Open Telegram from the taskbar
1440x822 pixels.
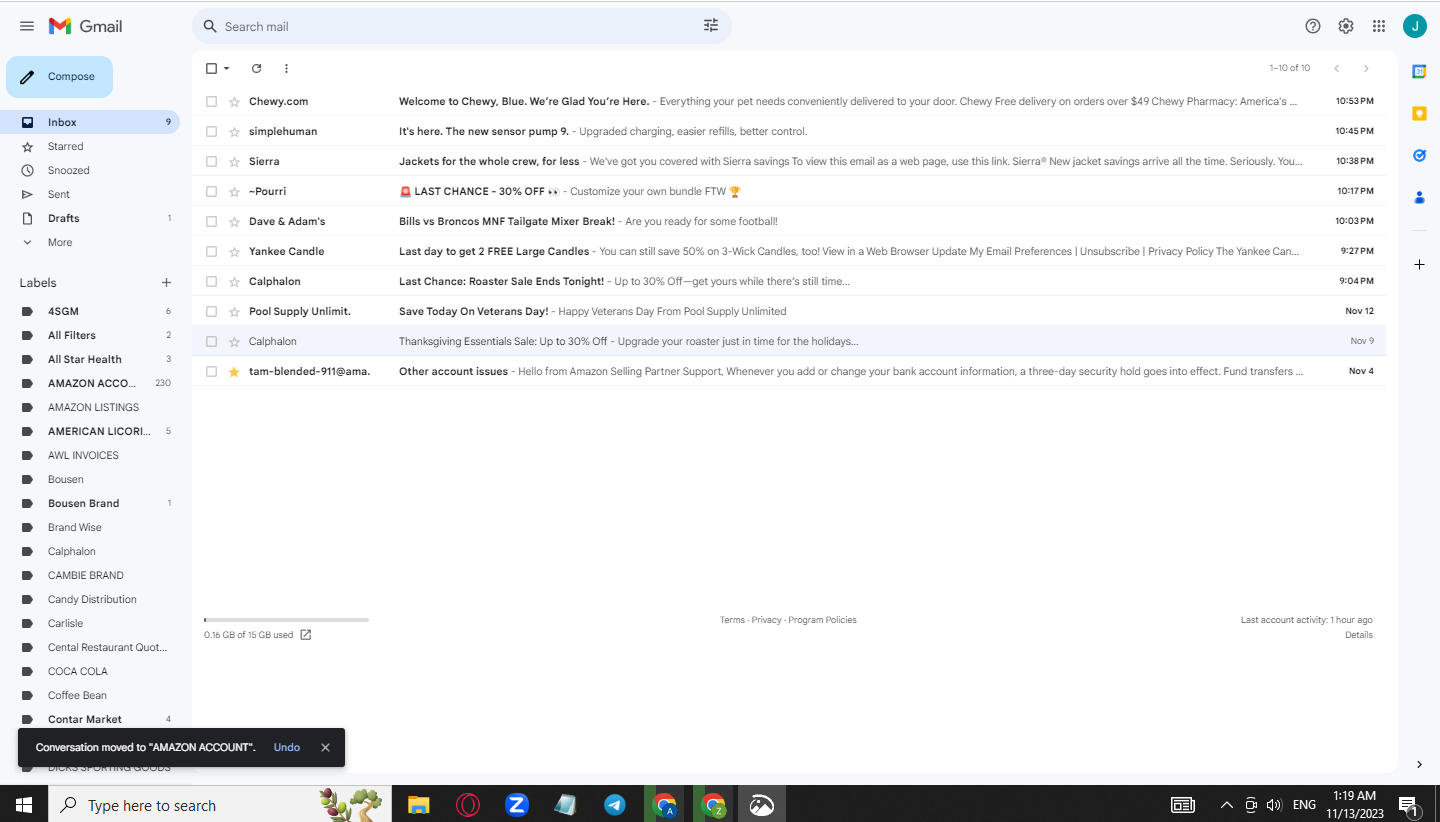615,804
